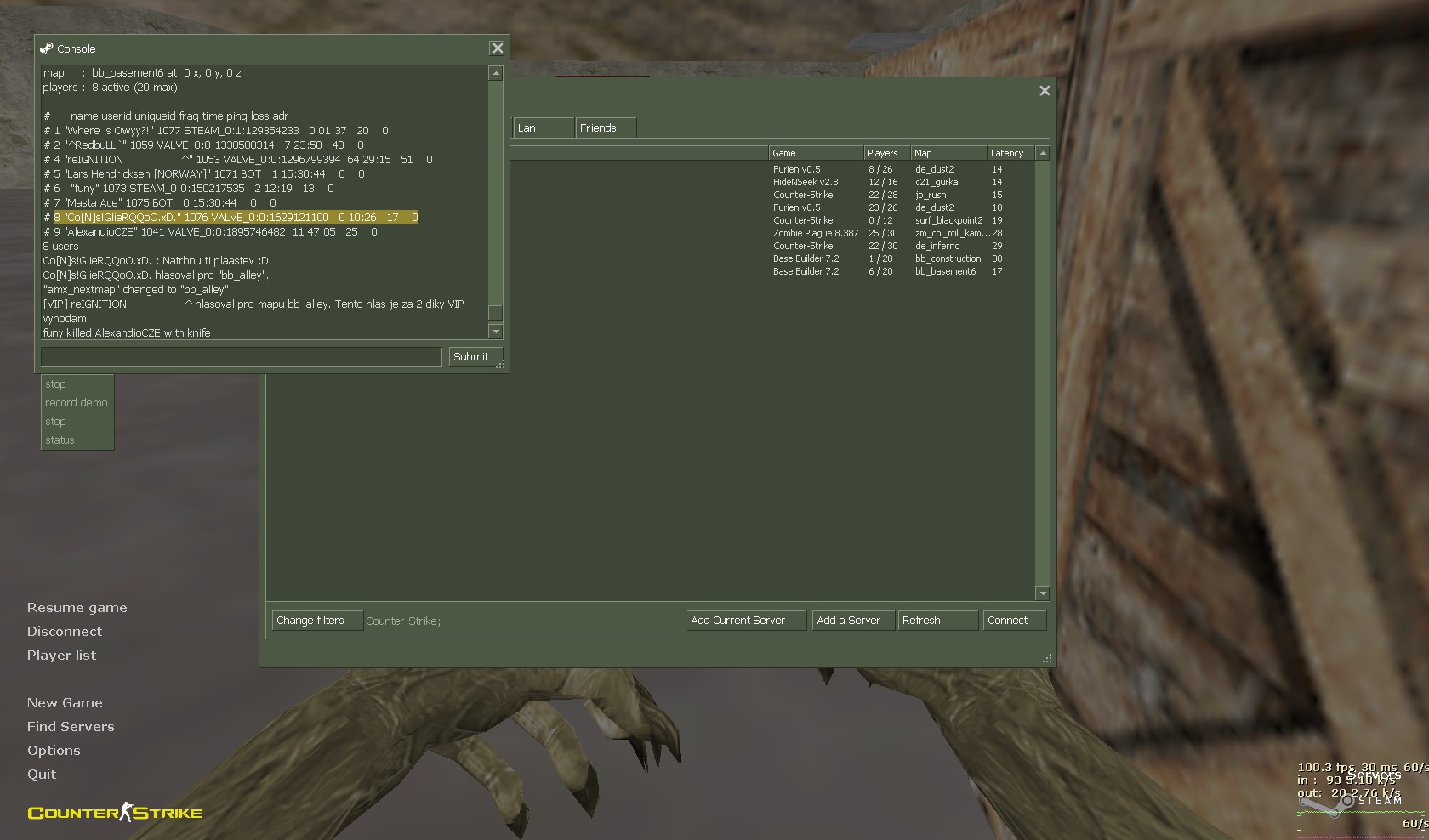Choose 'status' autocomplete suggestion
Image resolution: width=1429 pixels, height=840 pixels.
pos(77,440)
